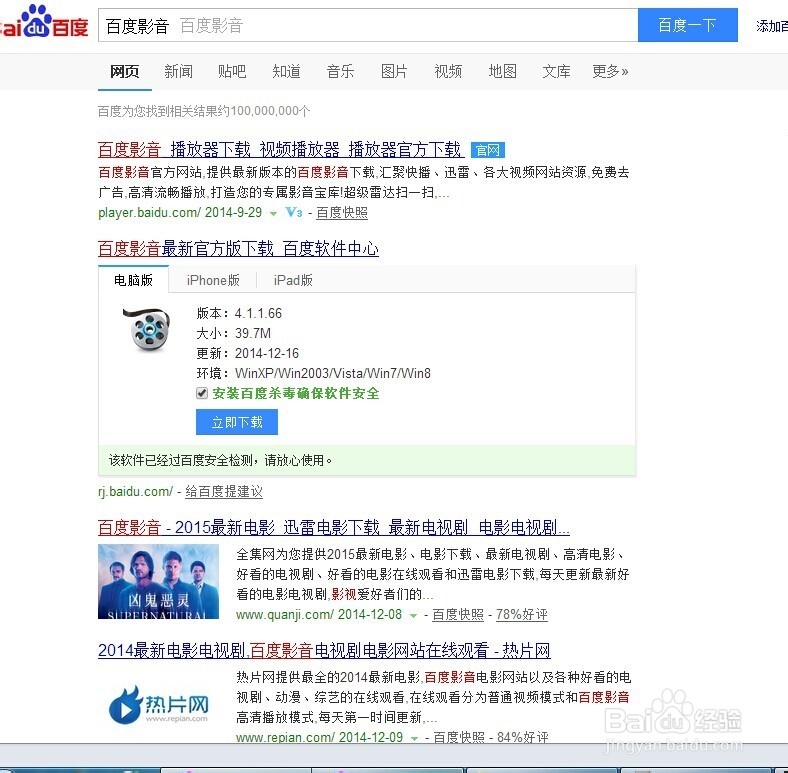Click into the search input field
788x773 pixels.
point(368,25)
